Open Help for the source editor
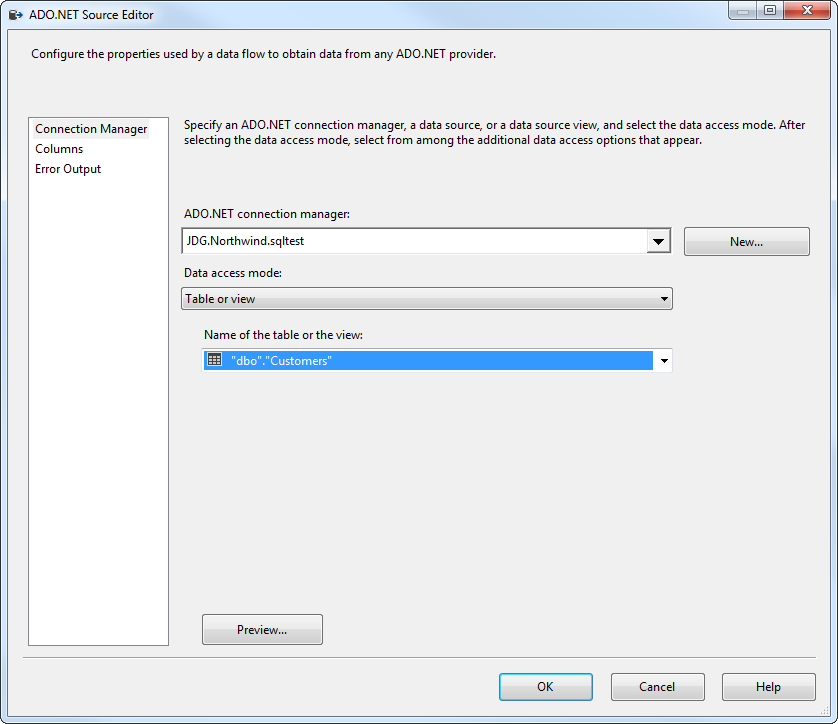 768,687
